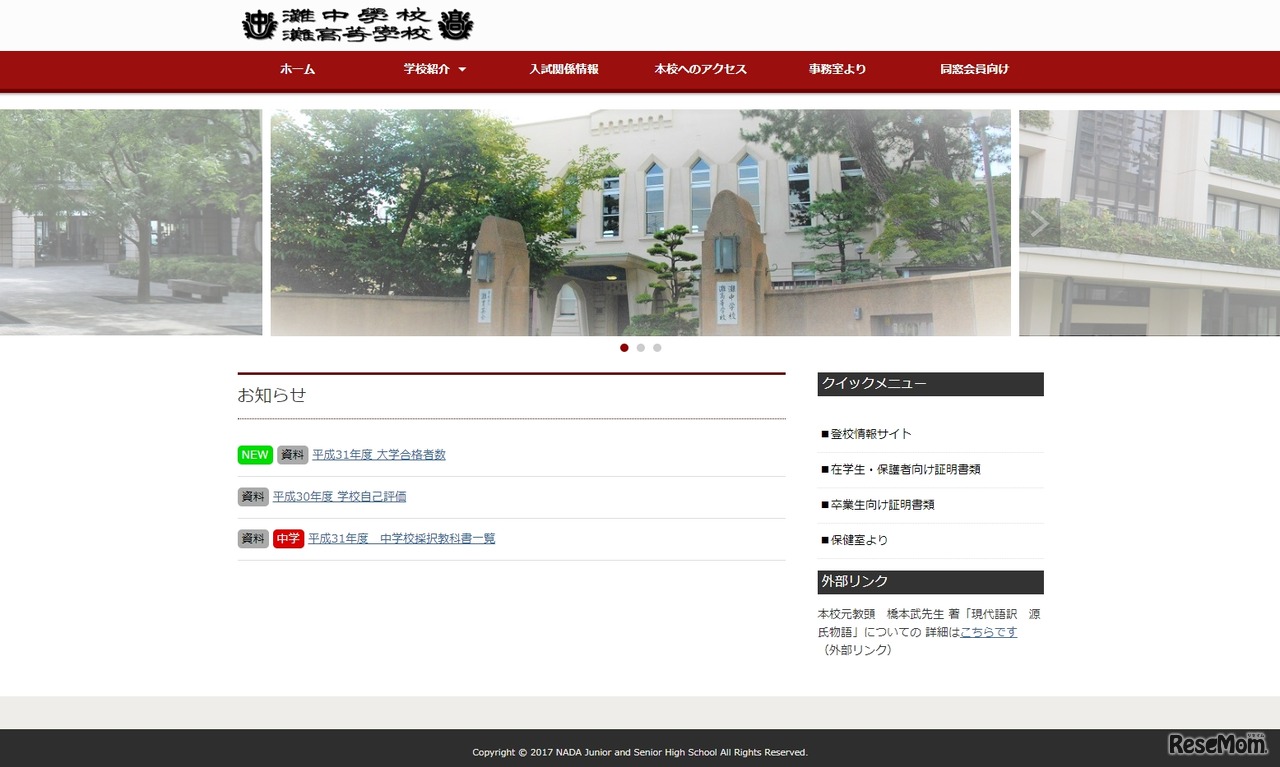Image resolution: width=1280 pixels, height=767 pixels.
Task: Click 本校へのアクセス in the navigation bar
Action: (x=700, y=70)
